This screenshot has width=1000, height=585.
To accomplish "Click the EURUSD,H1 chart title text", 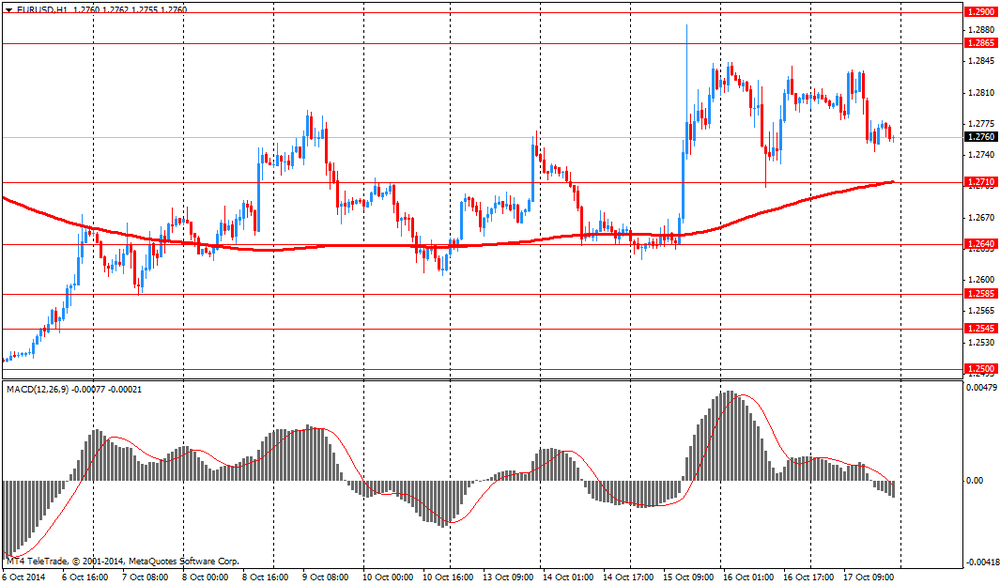I will pyautogui.click(x=41, y=9).
